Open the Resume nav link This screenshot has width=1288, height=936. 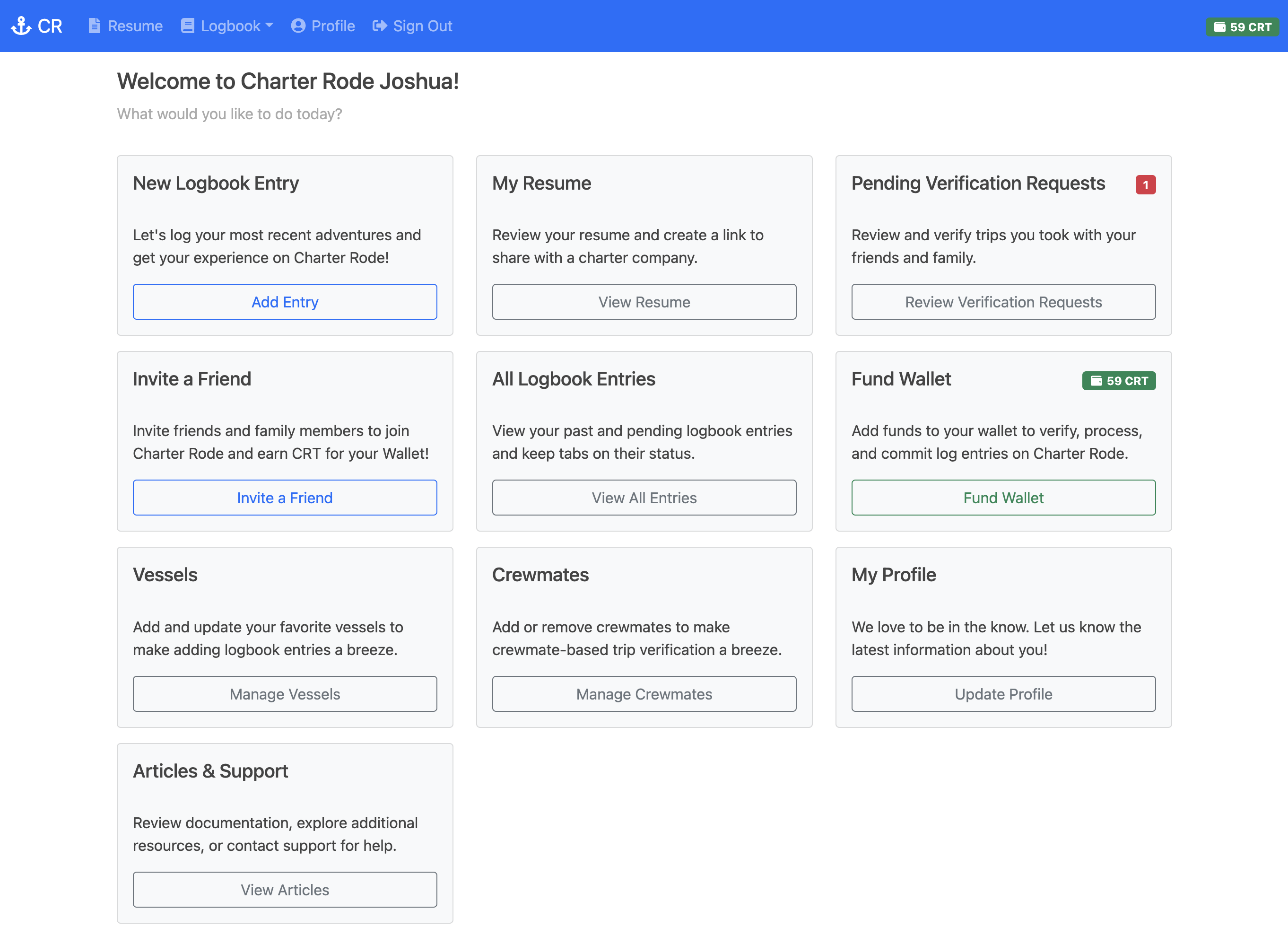click(125, 26)
